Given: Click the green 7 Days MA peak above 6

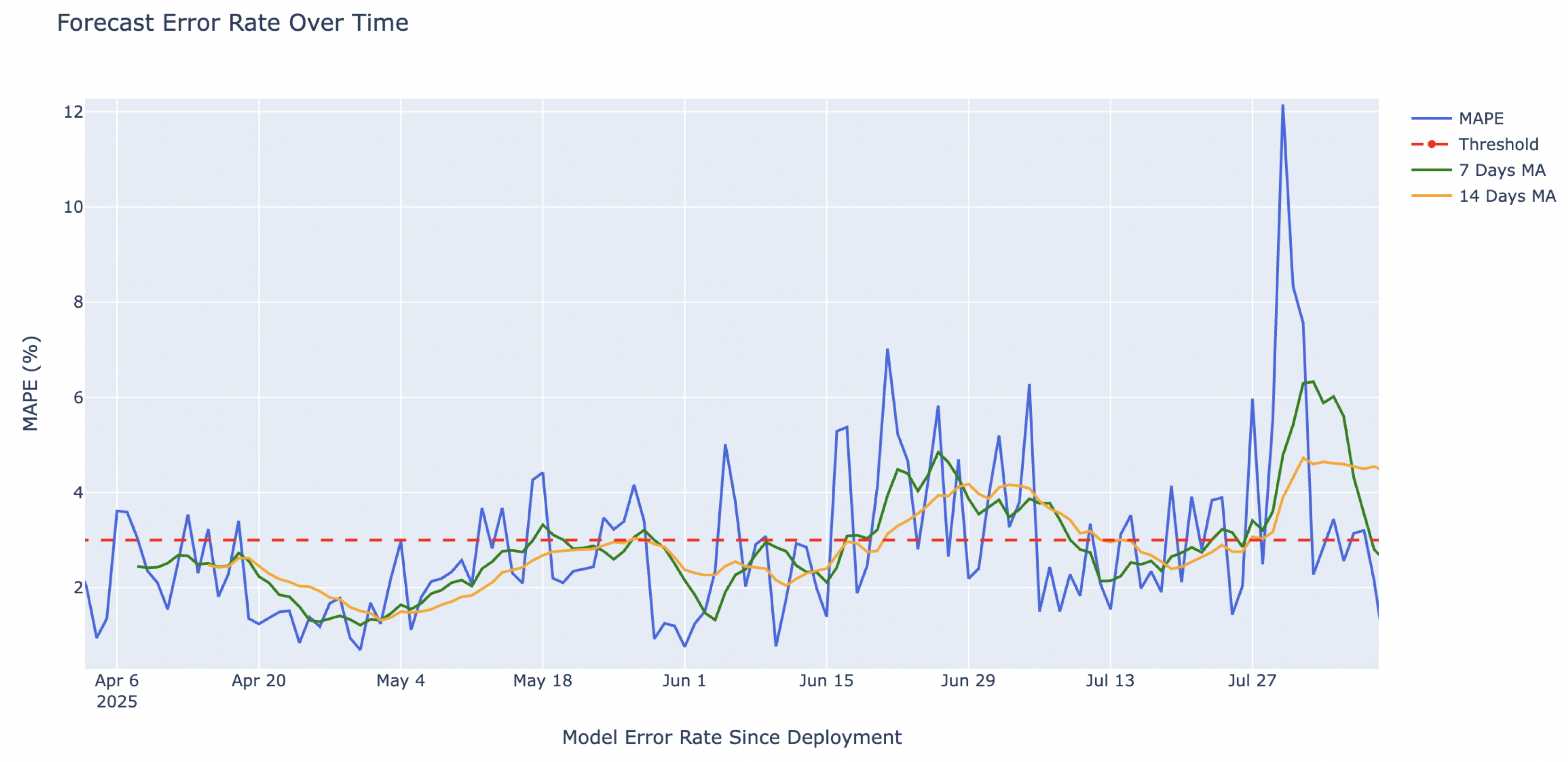Looking at the screenshot, I should [1313, 381].
